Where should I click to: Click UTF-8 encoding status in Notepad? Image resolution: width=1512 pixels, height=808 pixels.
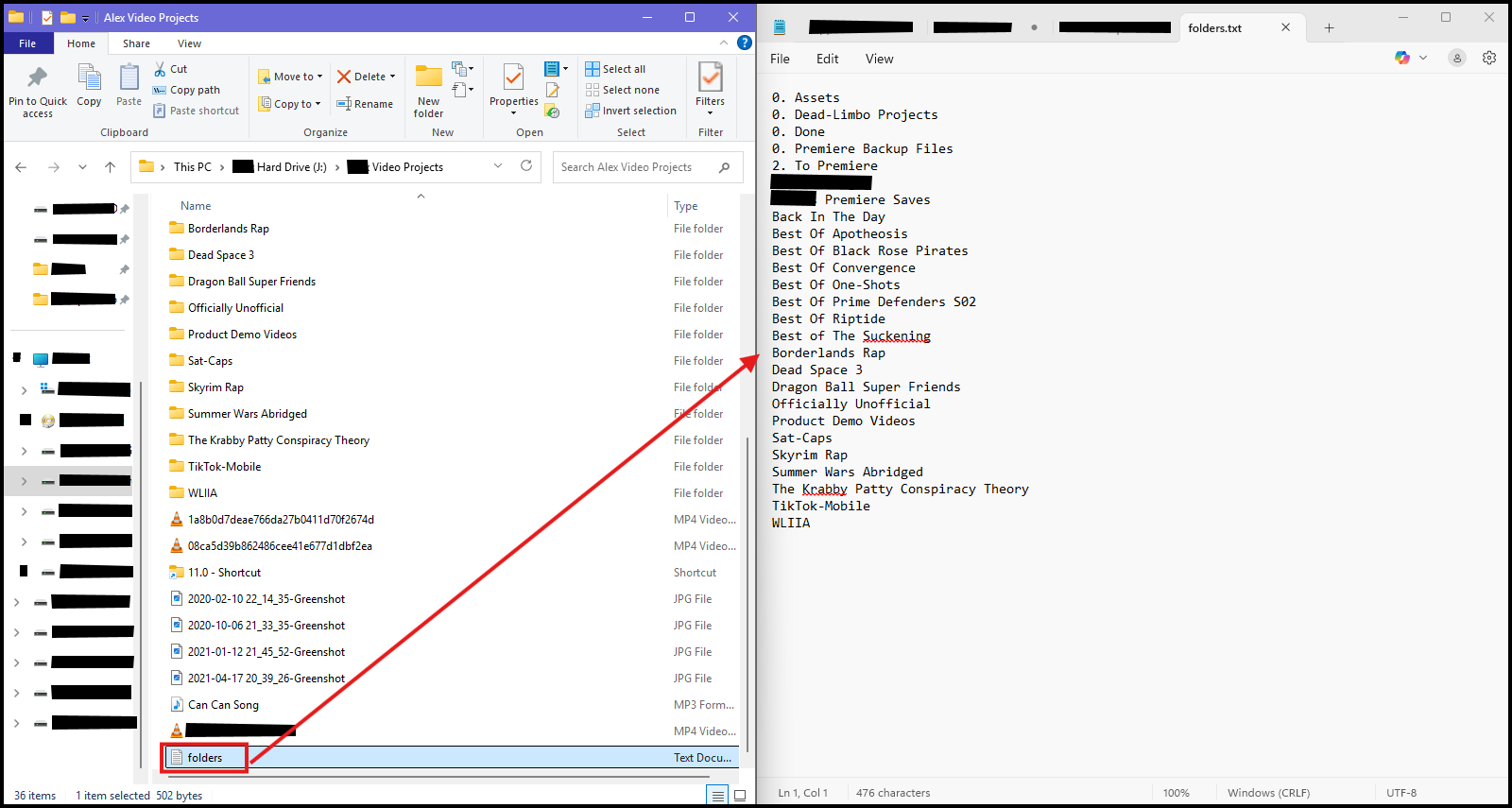tap(1401, 793)
